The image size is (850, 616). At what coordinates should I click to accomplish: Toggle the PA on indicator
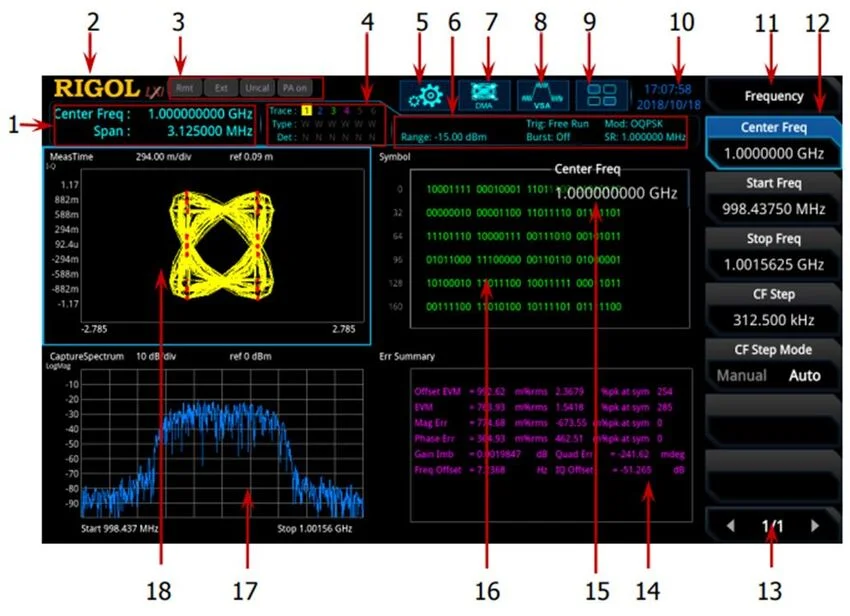pyautogui.click(x=294, y=88)
